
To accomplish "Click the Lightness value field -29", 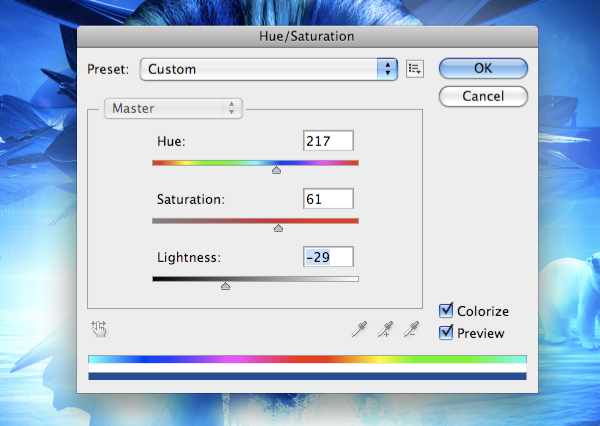I will click(328, 256).
